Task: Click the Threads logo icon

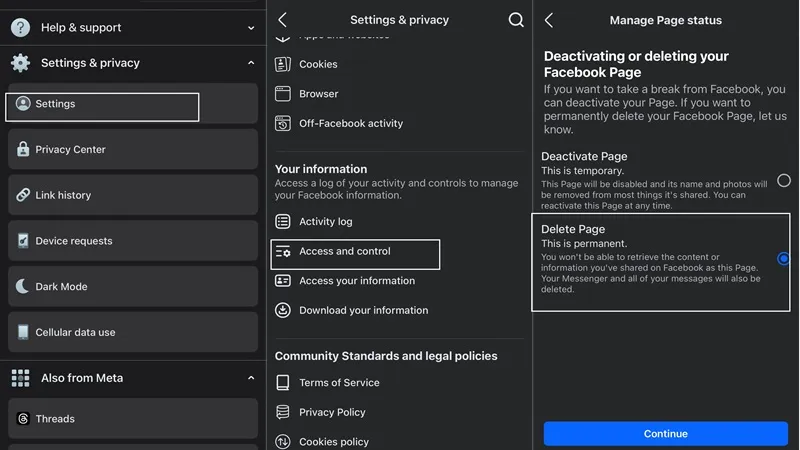Action: pyautogui.click(x=23, y=418)
